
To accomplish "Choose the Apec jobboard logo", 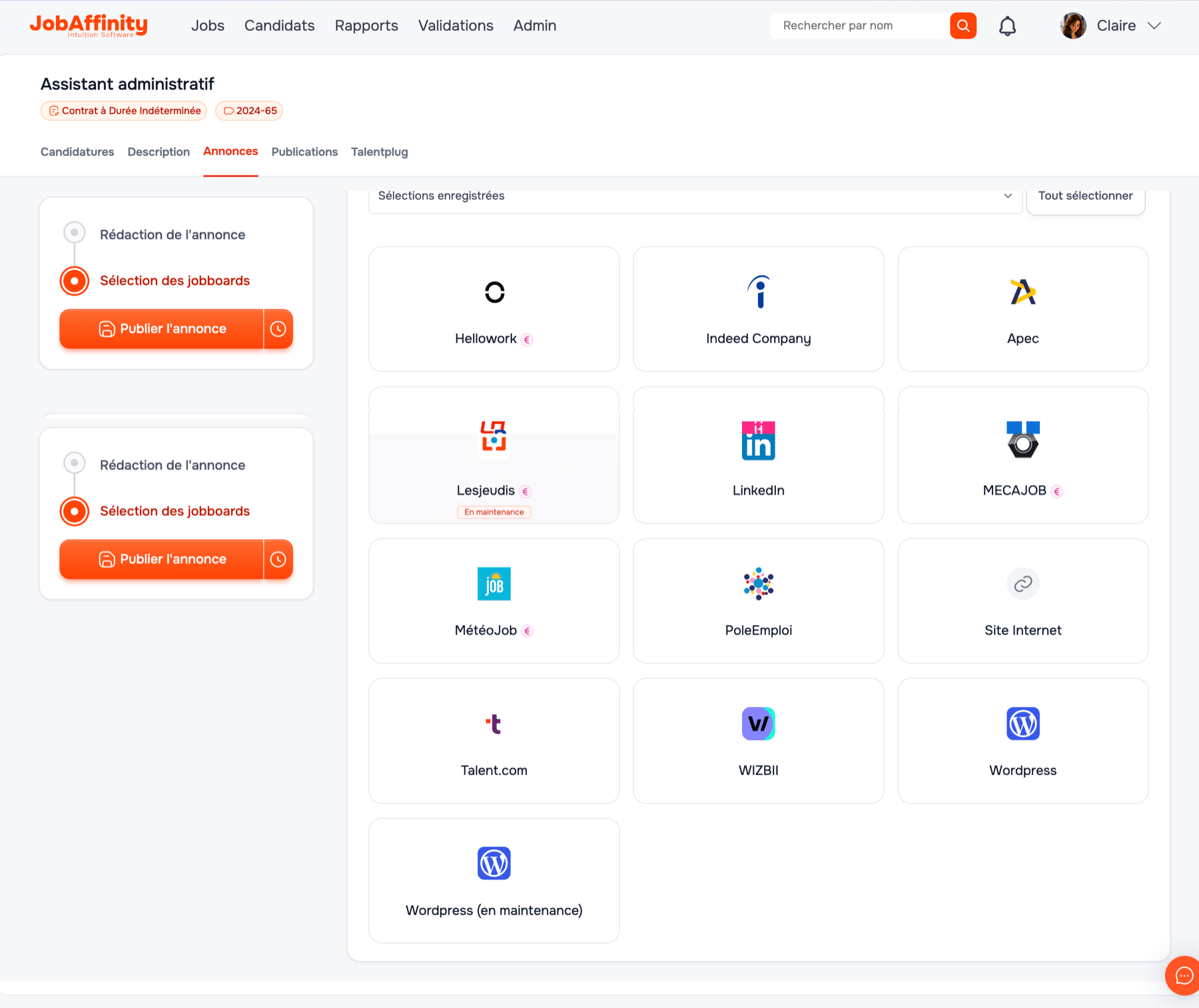I will [1023, 292].
